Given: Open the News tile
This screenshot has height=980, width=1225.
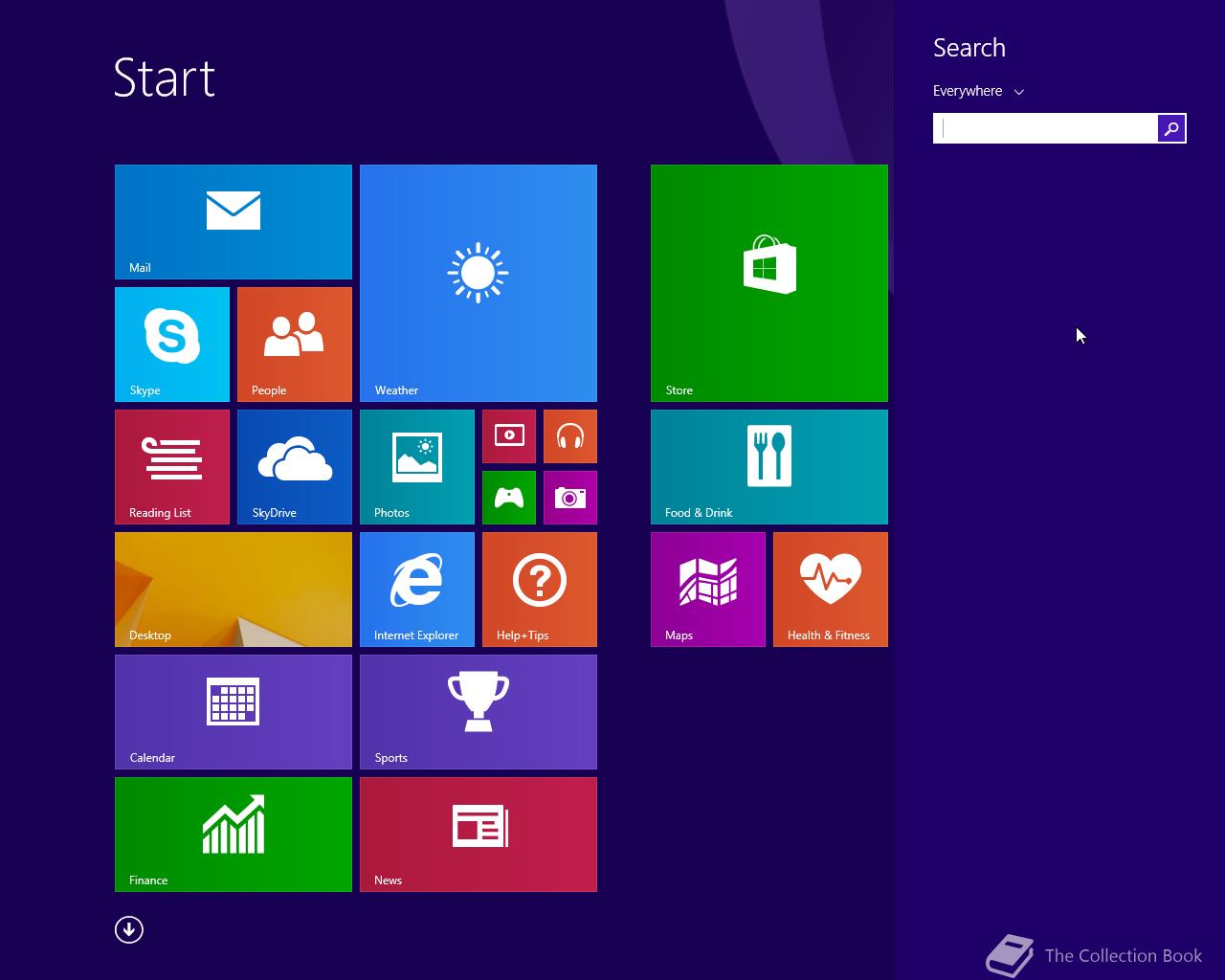Looking at the screenshot, I should (479, 835).
